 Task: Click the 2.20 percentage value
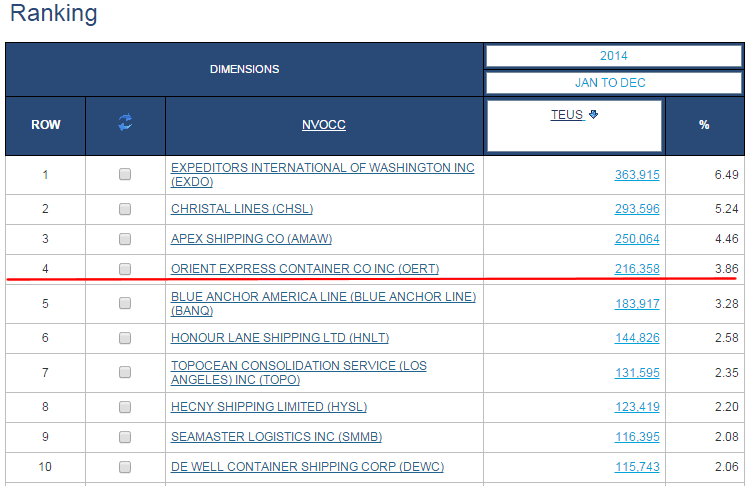click(726, 407)
